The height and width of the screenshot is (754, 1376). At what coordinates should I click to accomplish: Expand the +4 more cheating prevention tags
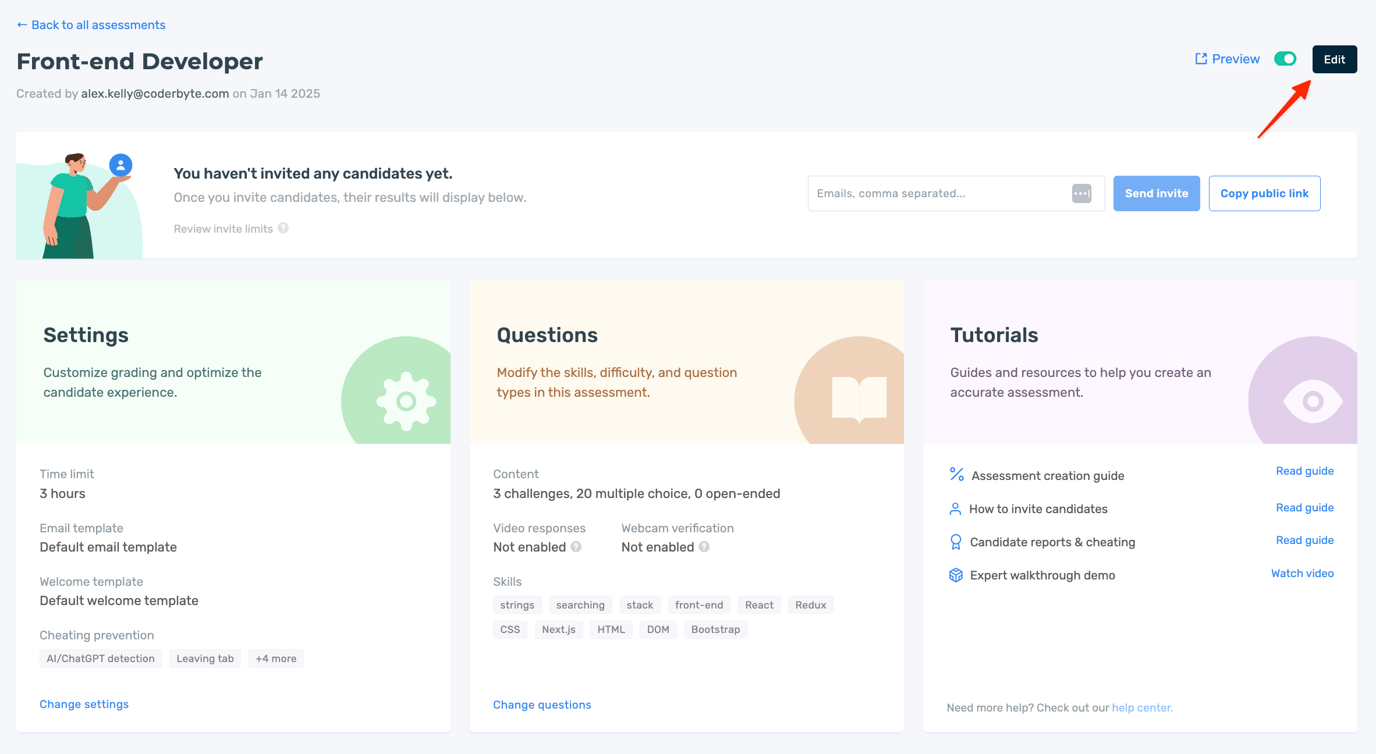click(x=276, y=658)
